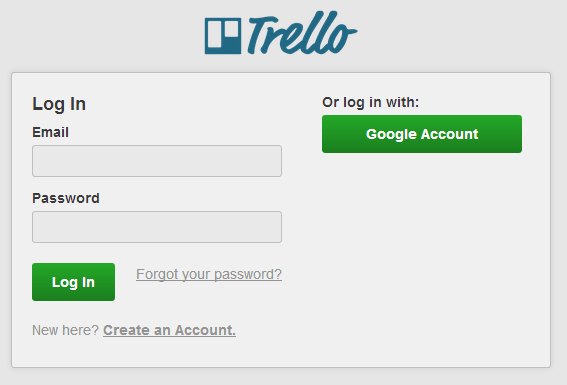Click the green Log In button
This screenshot has width=567, height=385.
coord(73,282)
